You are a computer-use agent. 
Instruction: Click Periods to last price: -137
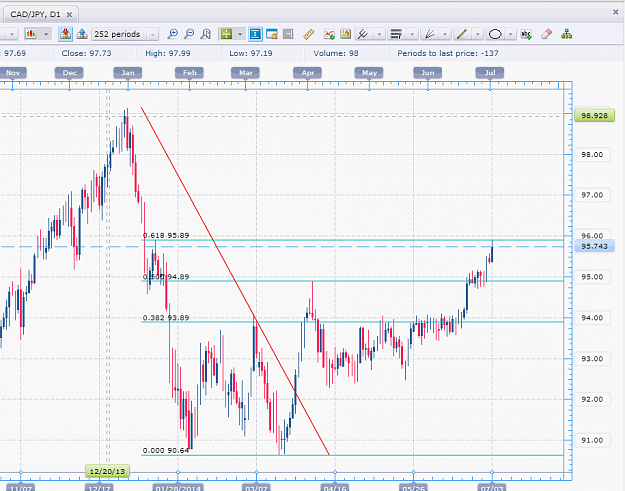[x=448, y=53]
